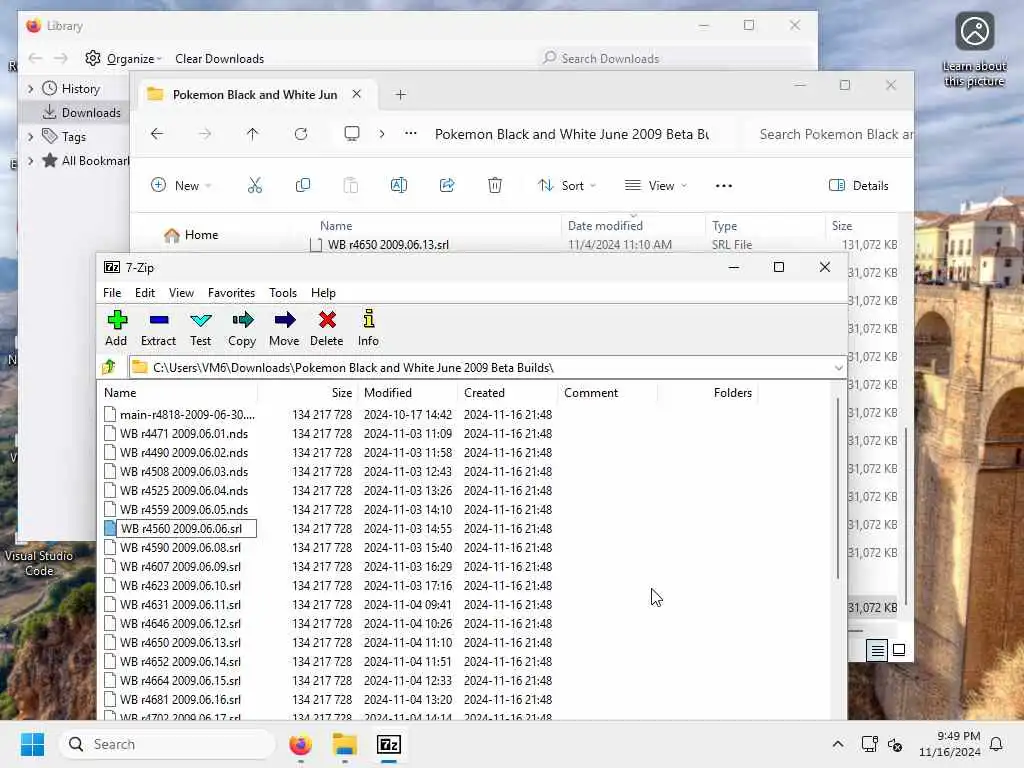1024x768 pixels.
Task: Toggle the Details pane in File Explorer
Action: click(859, 185)
